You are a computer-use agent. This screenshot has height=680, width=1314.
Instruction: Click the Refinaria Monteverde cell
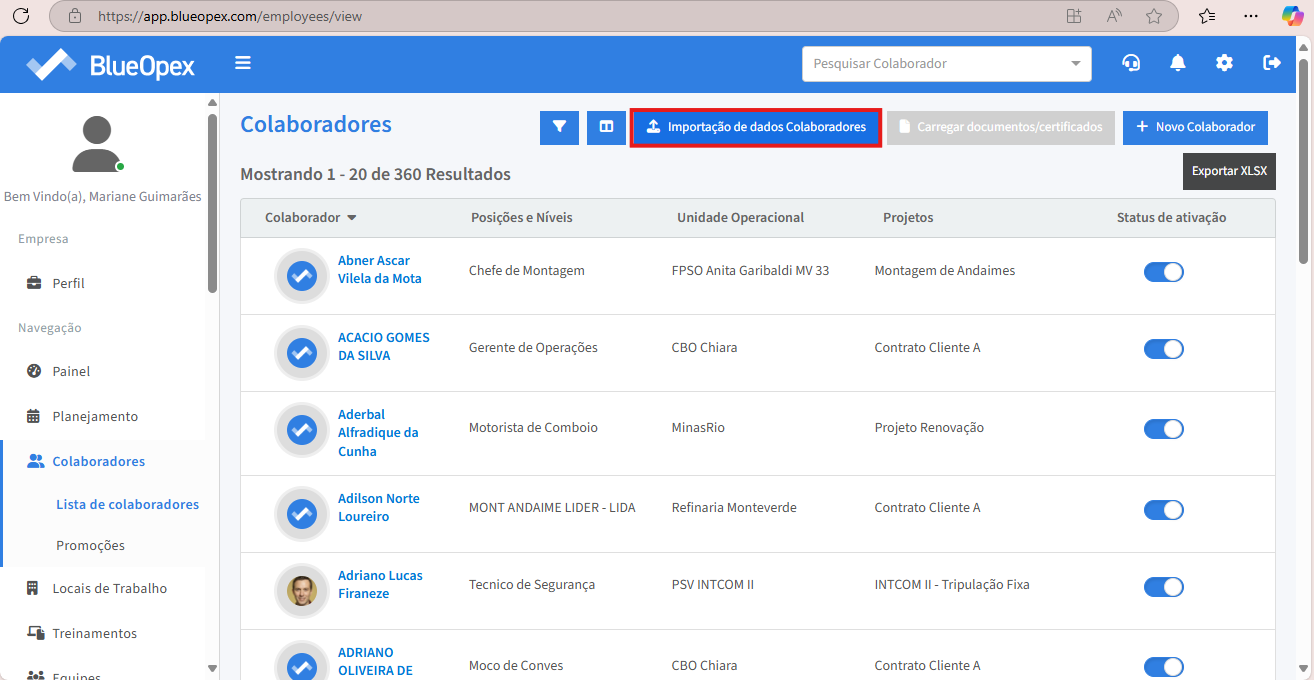coord(734,508)
